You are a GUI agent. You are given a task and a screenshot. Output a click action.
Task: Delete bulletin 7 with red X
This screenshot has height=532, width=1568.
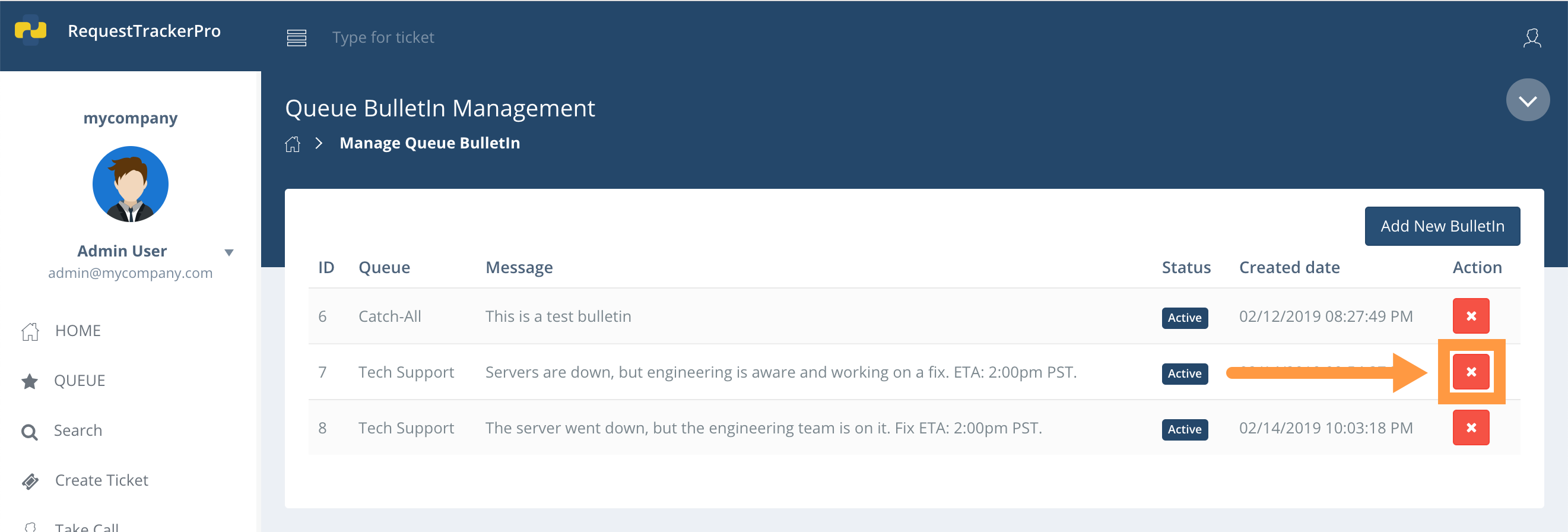click(x=1471, y=372)
